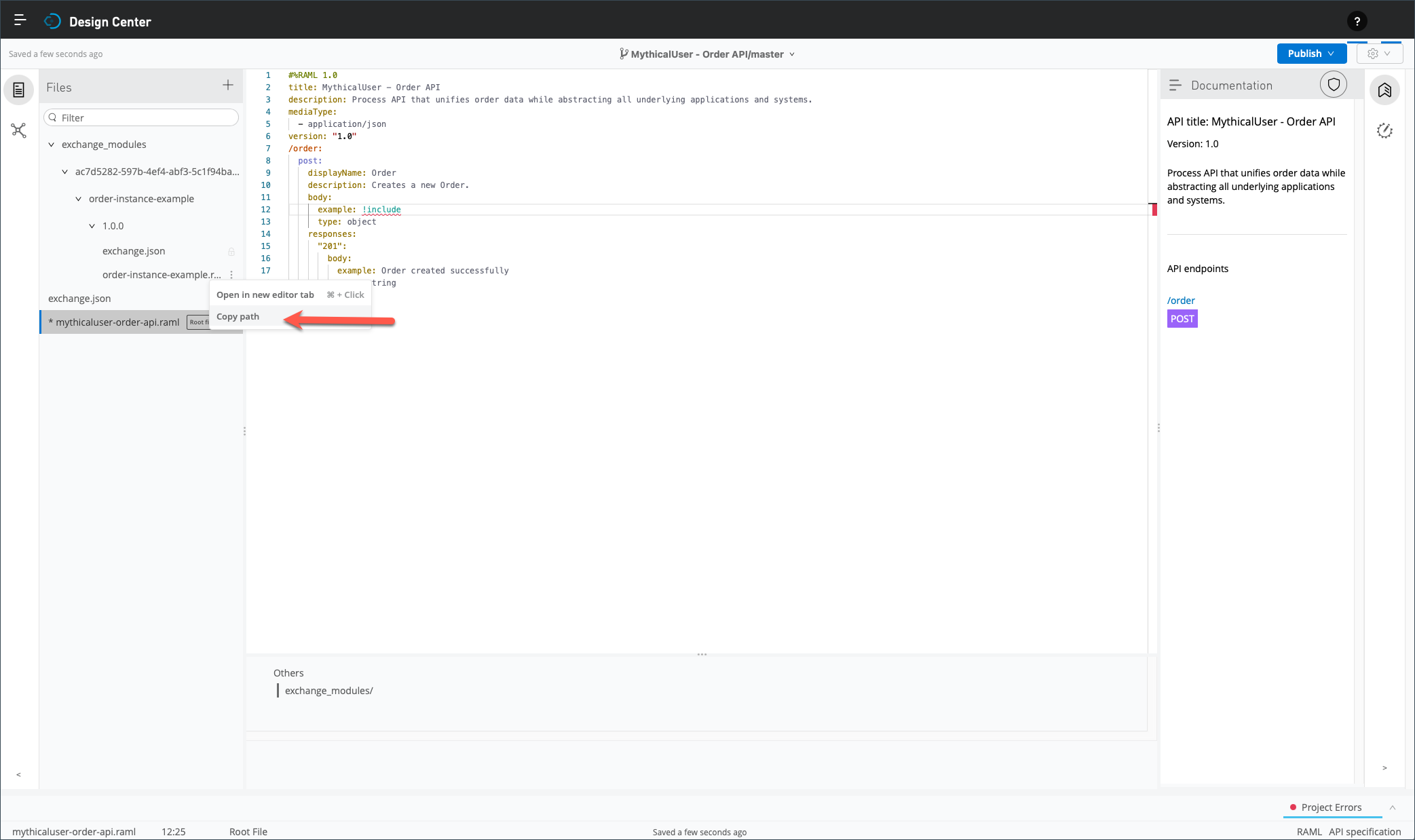Open nested exchange.json under 1.0.0
Screen dimensions: 1415x840
coord(134,251)
